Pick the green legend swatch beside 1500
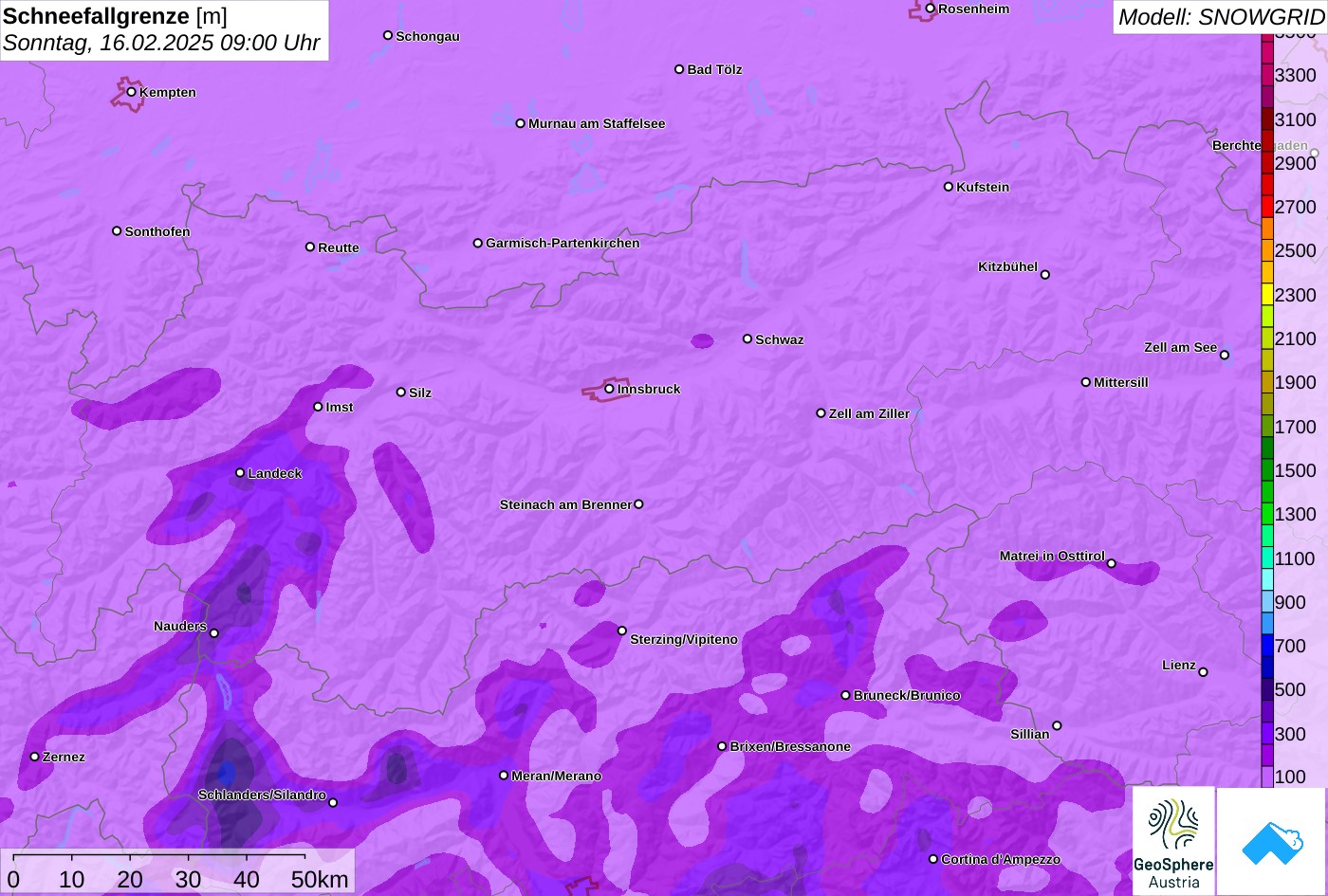Image resolution: width=1328 pixels, height=896 pixels. 1267,470
